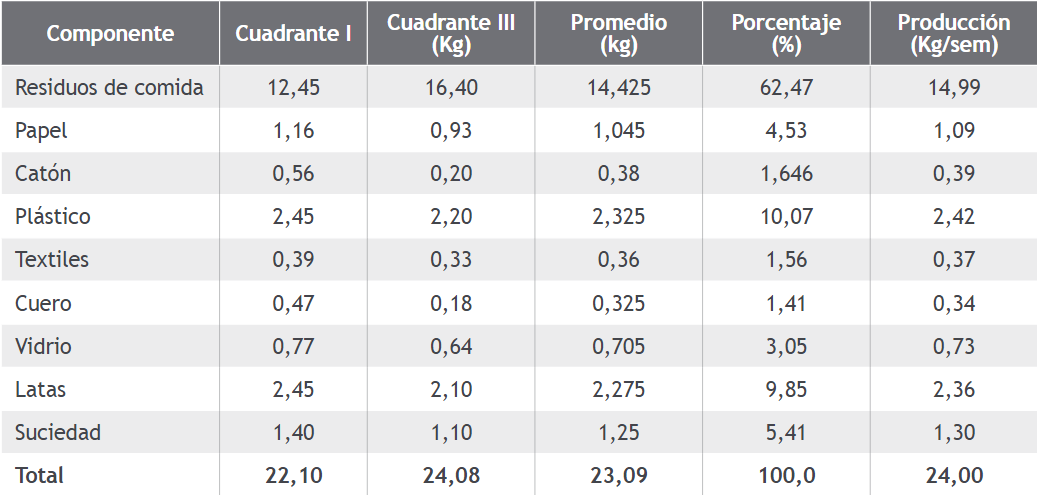Click the Porcentaje (%) header cell

click(x=786, y=33)
